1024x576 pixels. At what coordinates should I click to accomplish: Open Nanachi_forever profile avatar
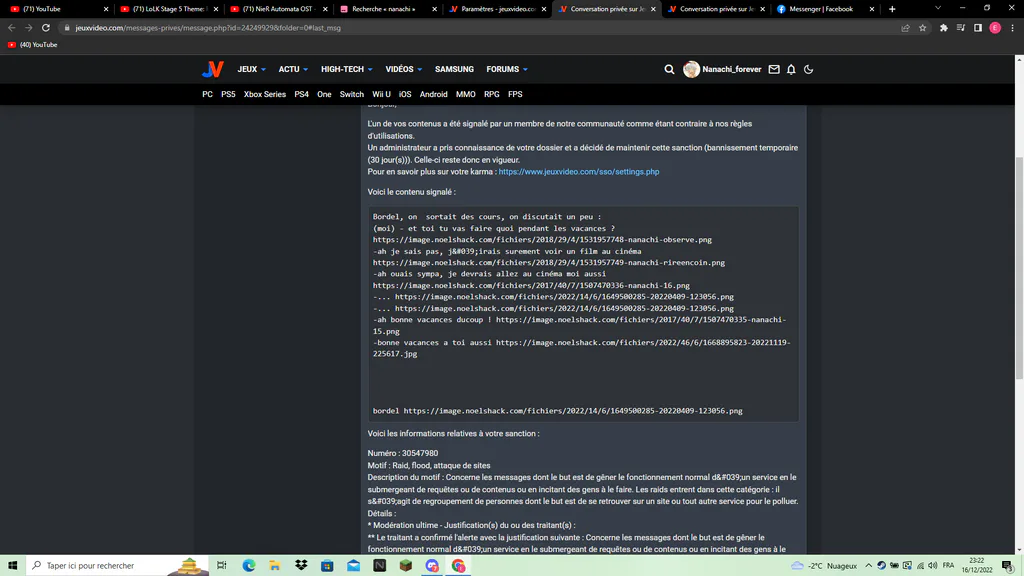point(691,69)
